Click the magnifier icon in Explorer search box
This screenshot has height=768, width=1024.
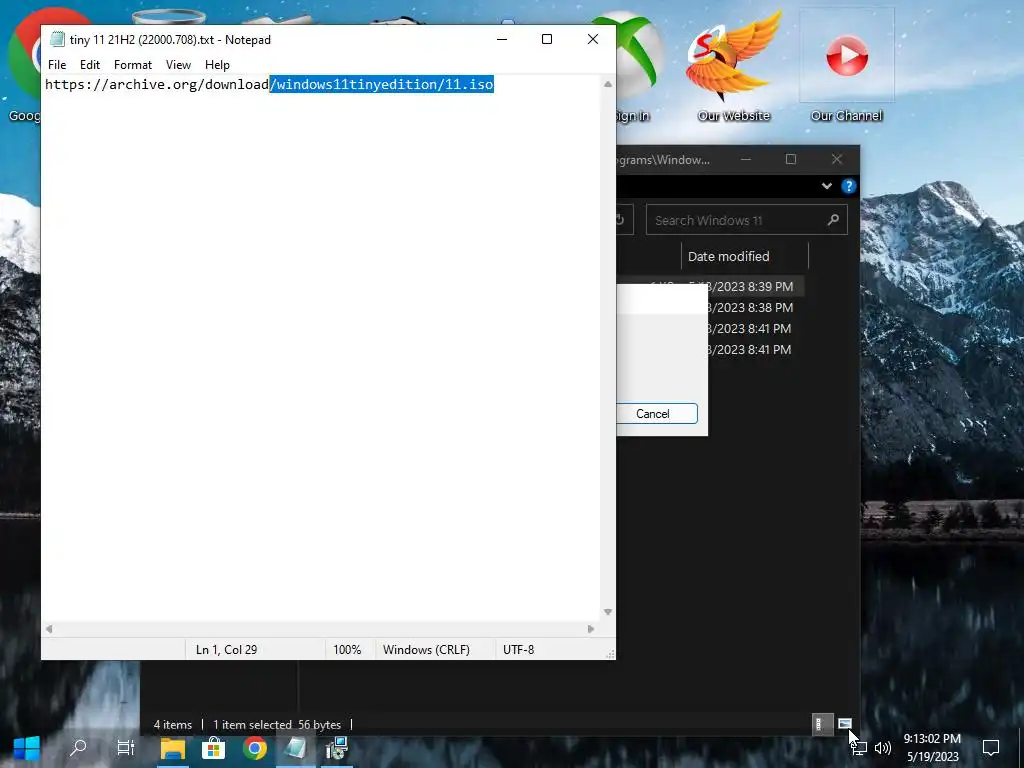coord(833,220)
